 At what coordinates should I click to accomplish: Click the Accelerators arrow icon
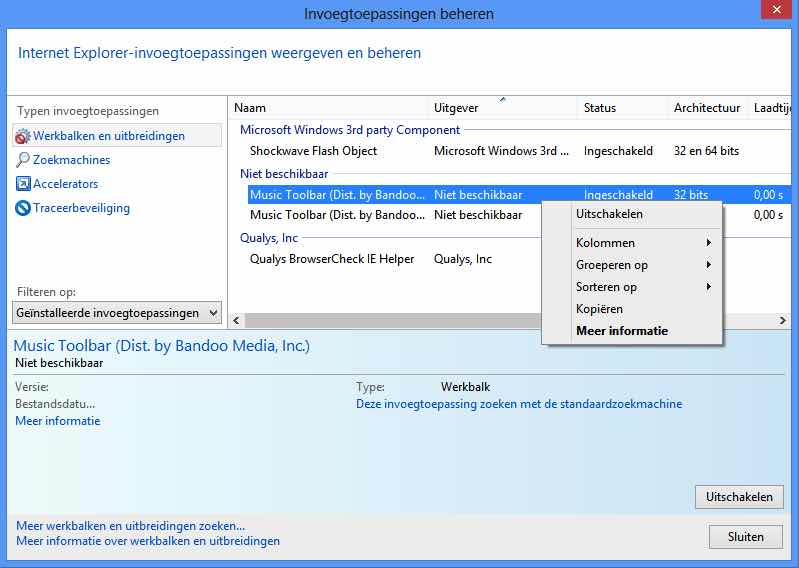pyautogui.click(x=23, y=184)
